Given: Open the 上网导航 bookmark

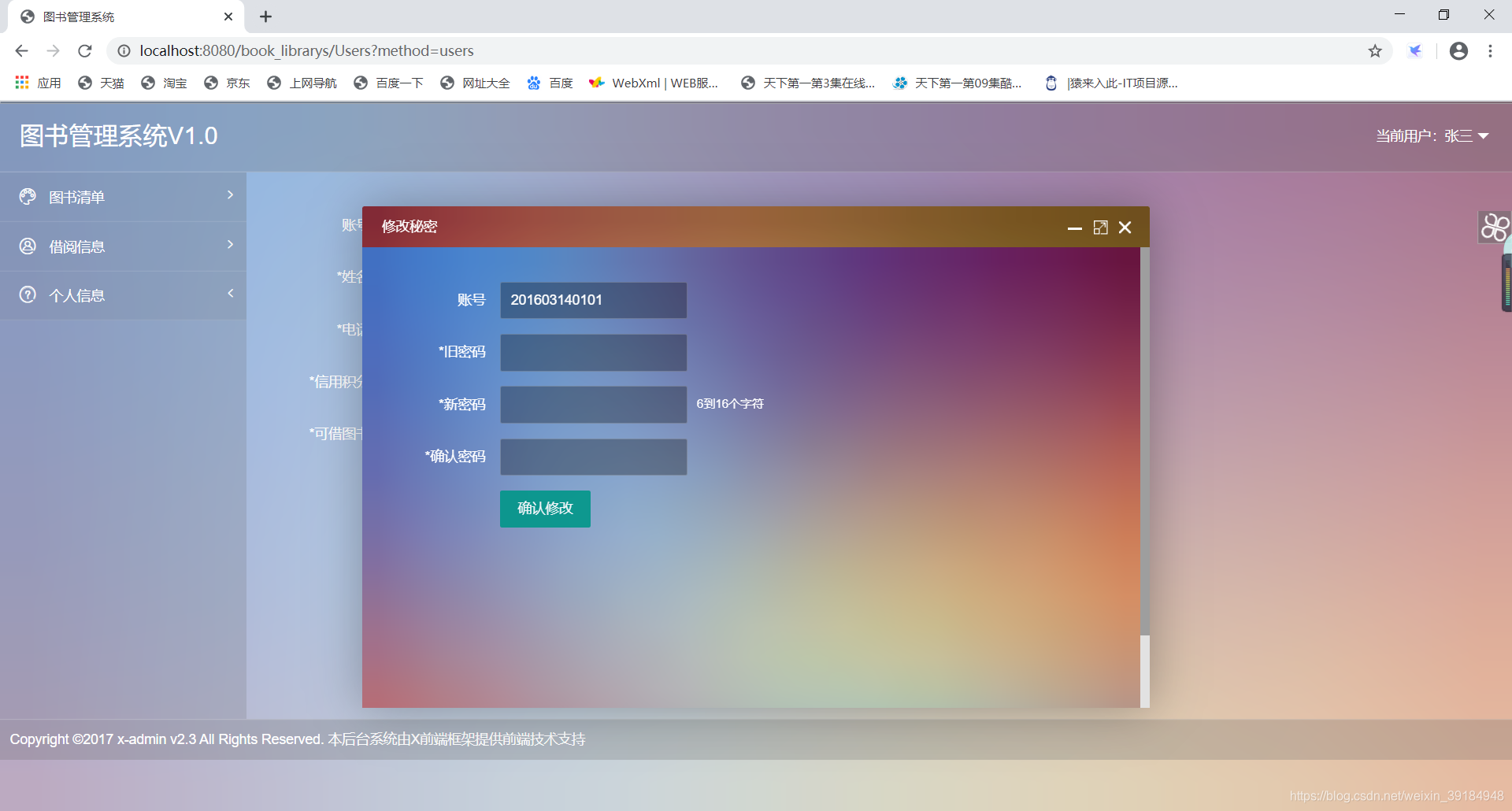Looking at the screenshot, I should (302, 83).
